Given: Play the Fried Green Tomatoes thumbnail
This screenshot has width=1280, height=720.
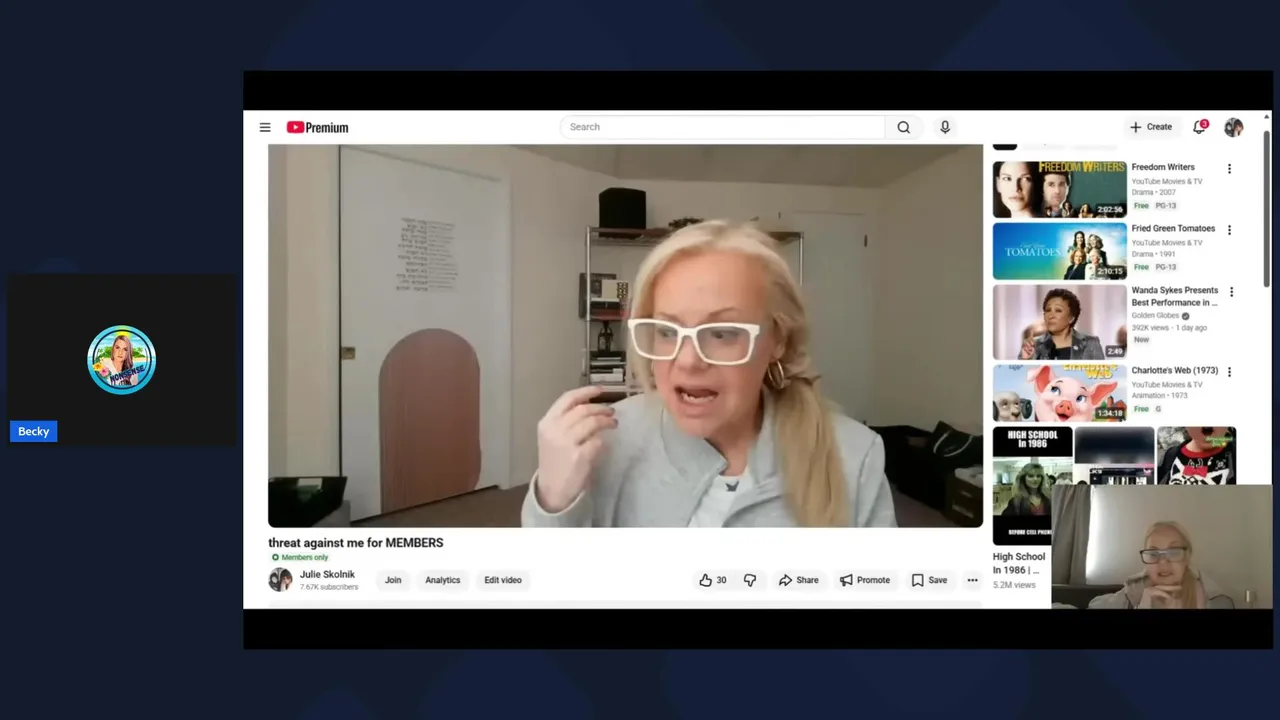Looking at the screenshot, I should click(1059, 251).
